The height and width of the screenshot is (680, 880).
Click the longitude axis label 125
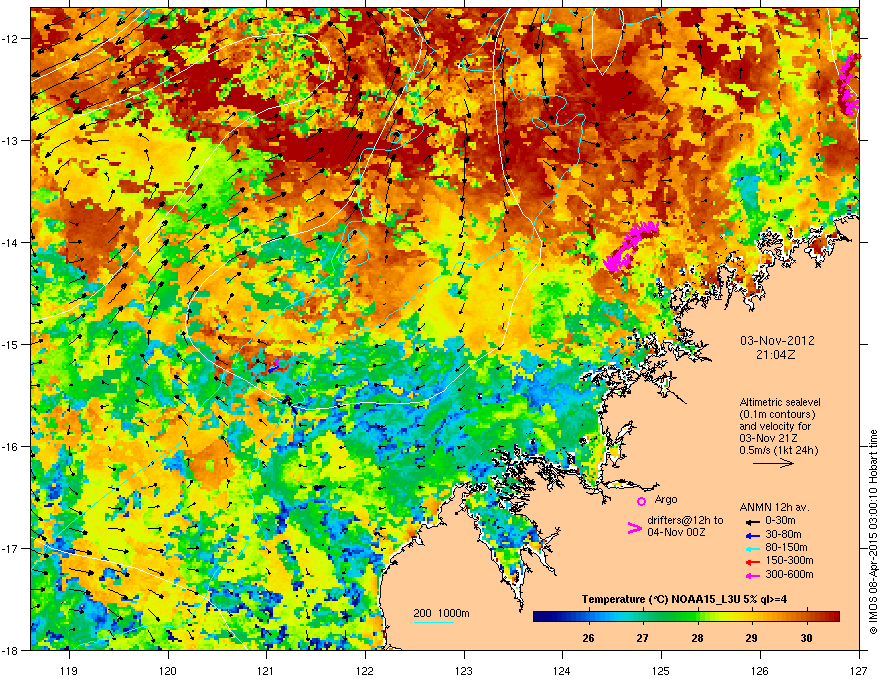661,670
